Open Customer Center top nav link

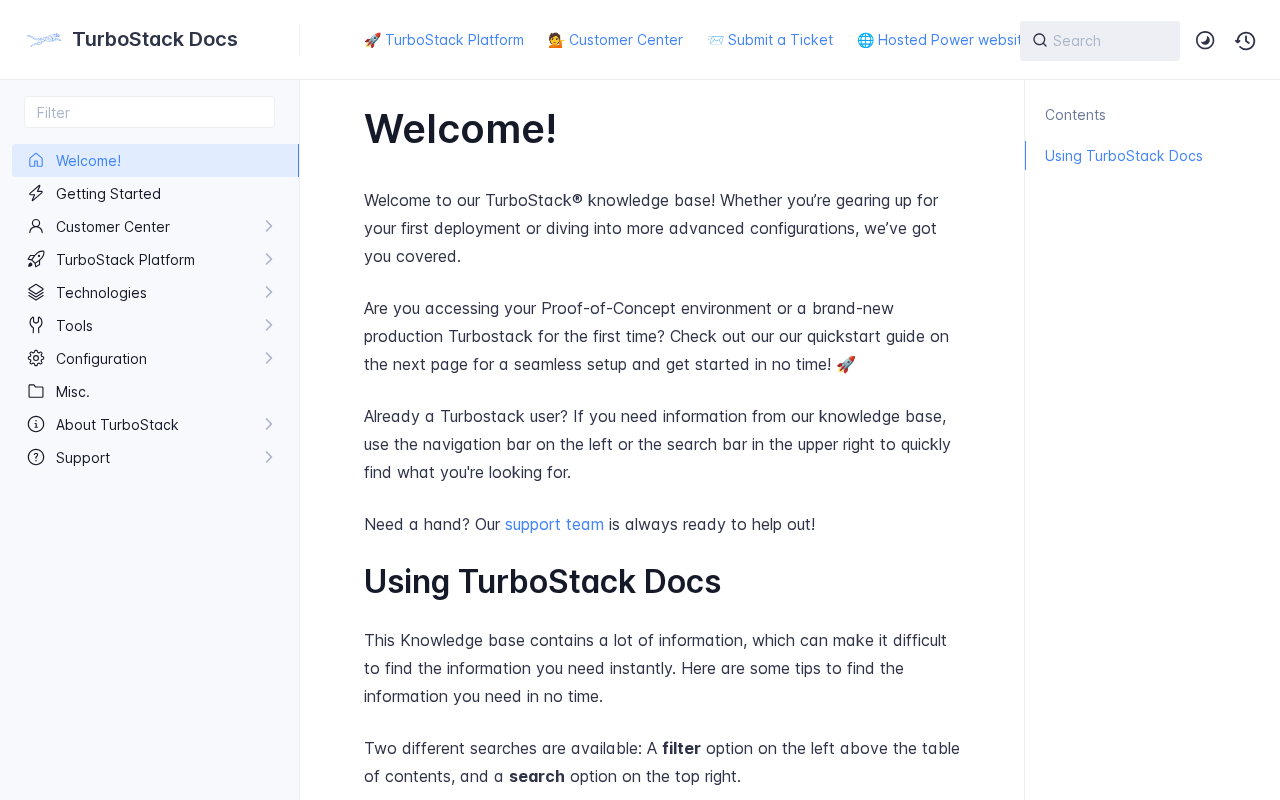coord(615,40)
